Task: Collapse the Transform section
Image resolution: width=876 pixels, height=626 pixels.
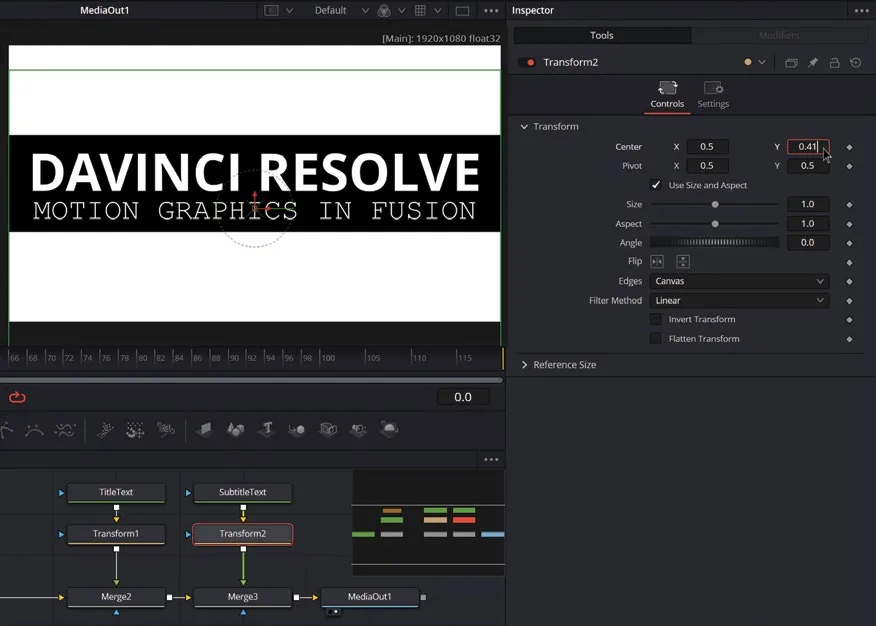Action: click(x=524, y=127)
